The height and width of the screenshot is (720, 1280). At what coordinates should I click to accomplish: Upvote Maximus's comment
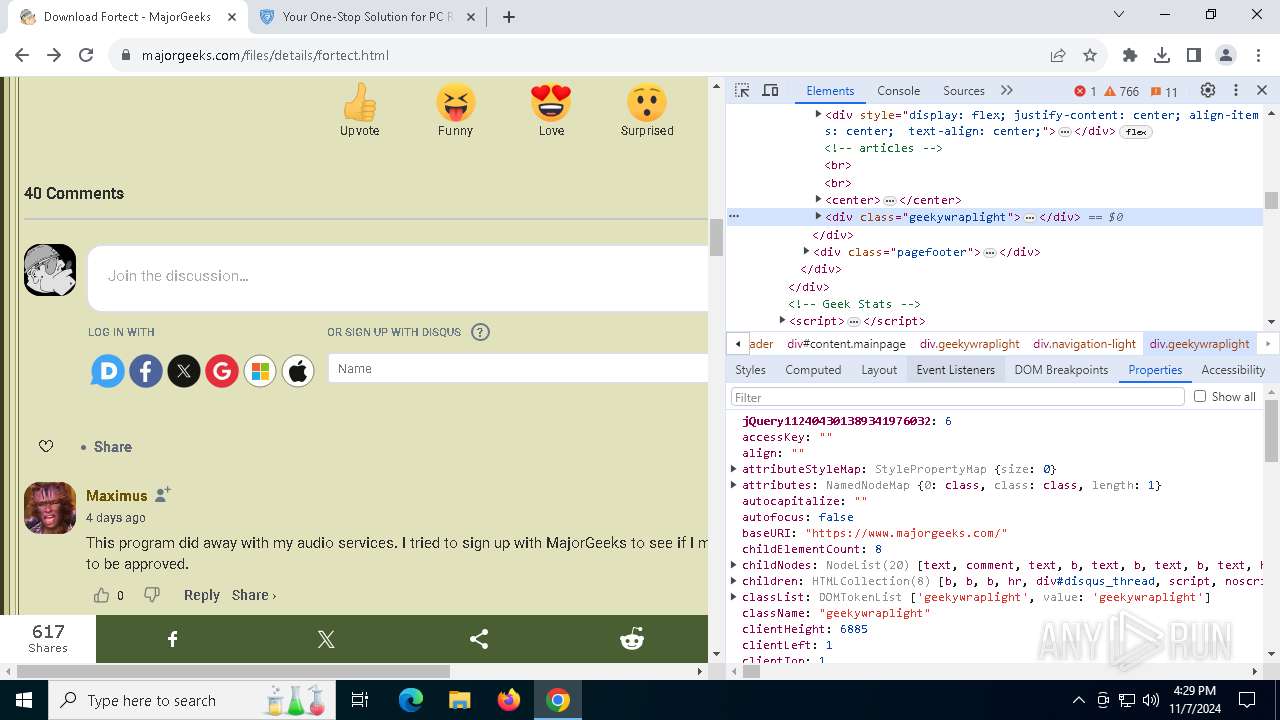pos(102,595)
